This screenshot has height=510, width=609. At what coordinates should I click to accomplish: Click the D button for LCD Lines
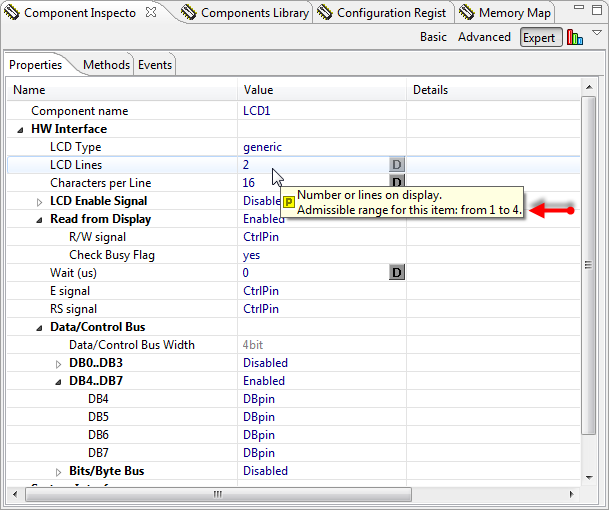[396, 165]
